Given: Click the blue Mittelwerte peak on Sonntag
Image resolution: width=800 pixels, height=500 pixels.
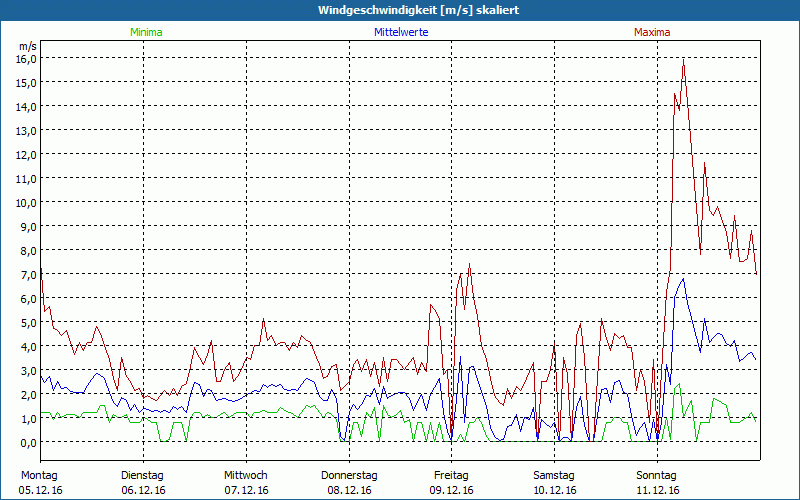Looking at the screenshot, I should click(683, 279).
